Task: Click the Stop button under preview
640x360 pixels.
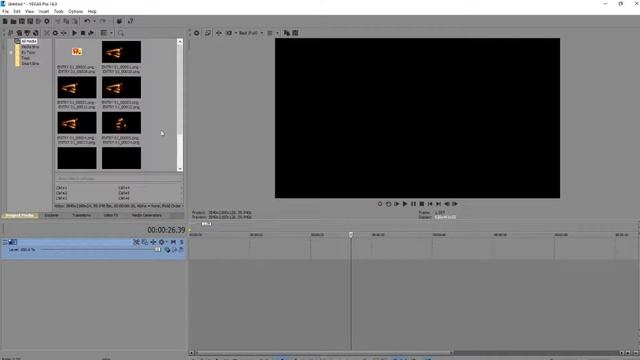Action: pyautogui.click(x=422, y=204)
